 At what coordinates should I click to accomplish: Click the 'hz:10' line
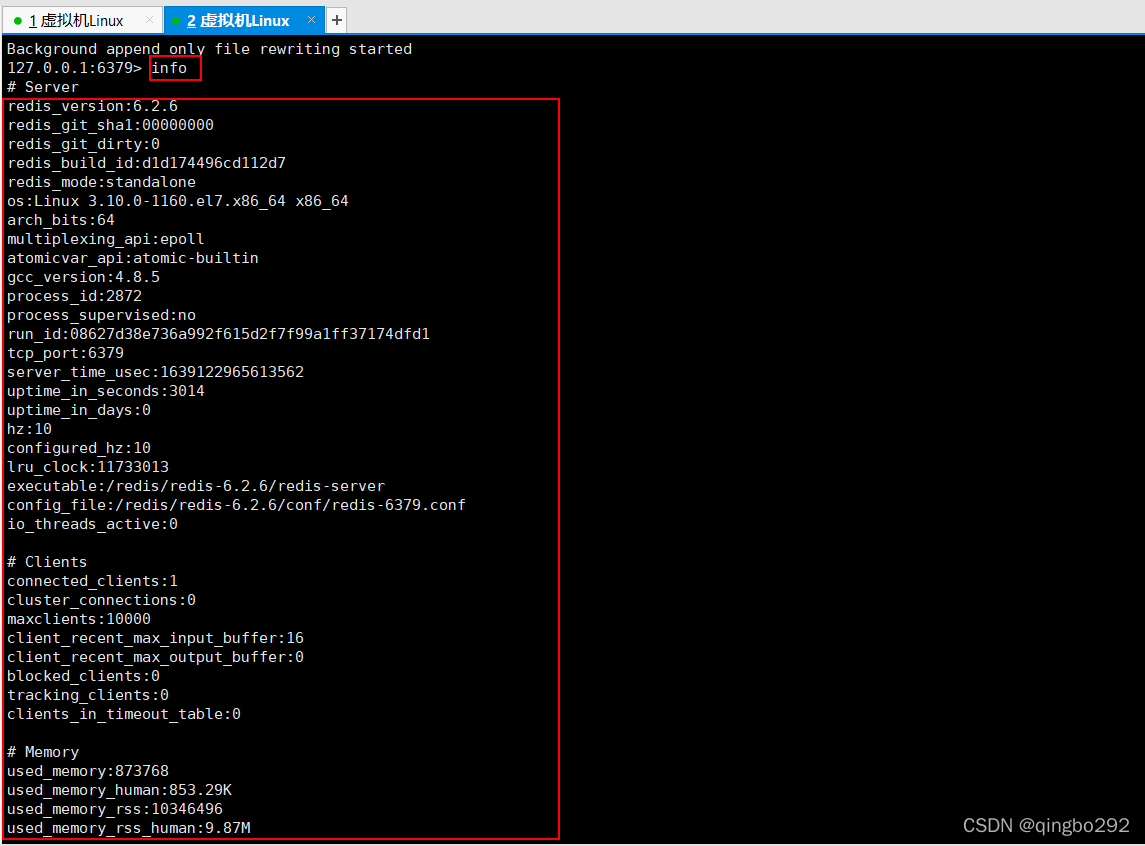click(x=29, y=428)
